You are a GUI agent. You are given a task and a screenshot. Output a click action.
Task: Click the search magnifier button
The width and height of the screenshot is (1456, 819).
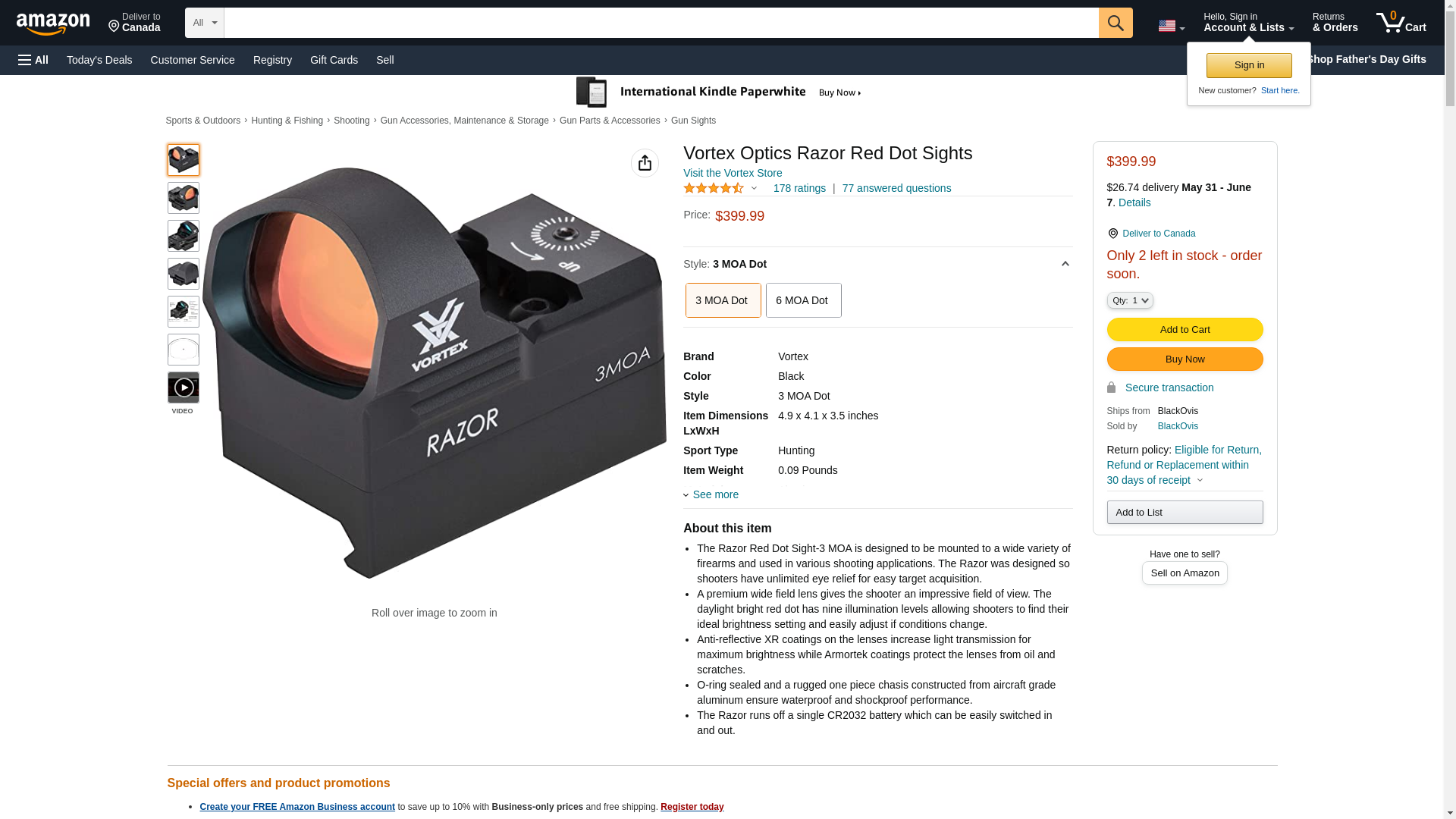(1116, 23)
